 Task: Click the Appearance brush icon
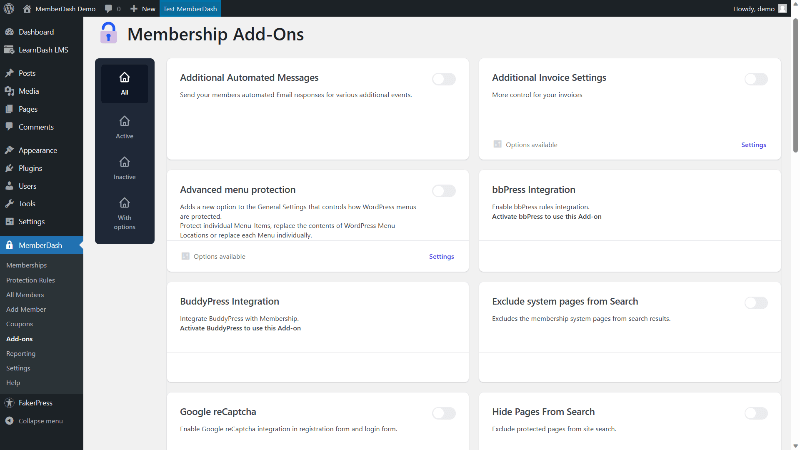(x=9, y=150)
